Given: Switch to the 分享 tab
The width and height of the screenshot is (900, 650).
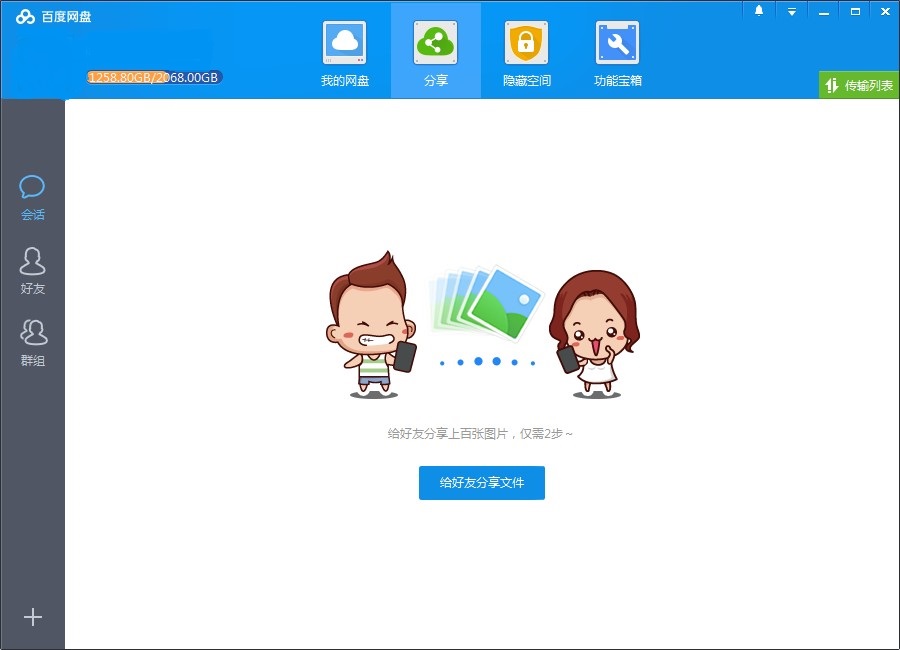Looking at the screenshot, I should click(x=435, y=52).
